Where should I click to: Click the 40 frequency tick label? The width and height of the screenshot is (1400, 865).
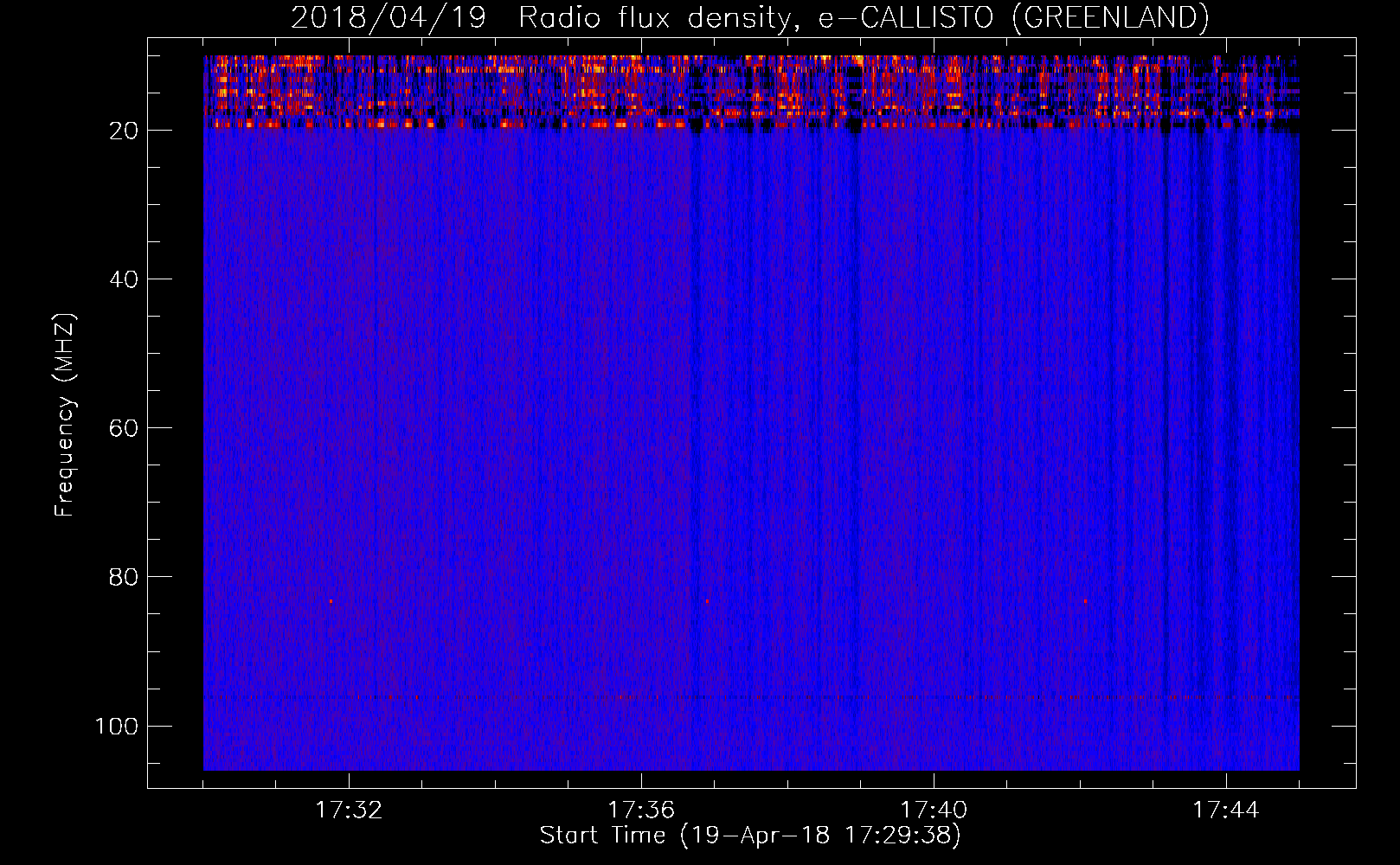click(x=124, y=279)
